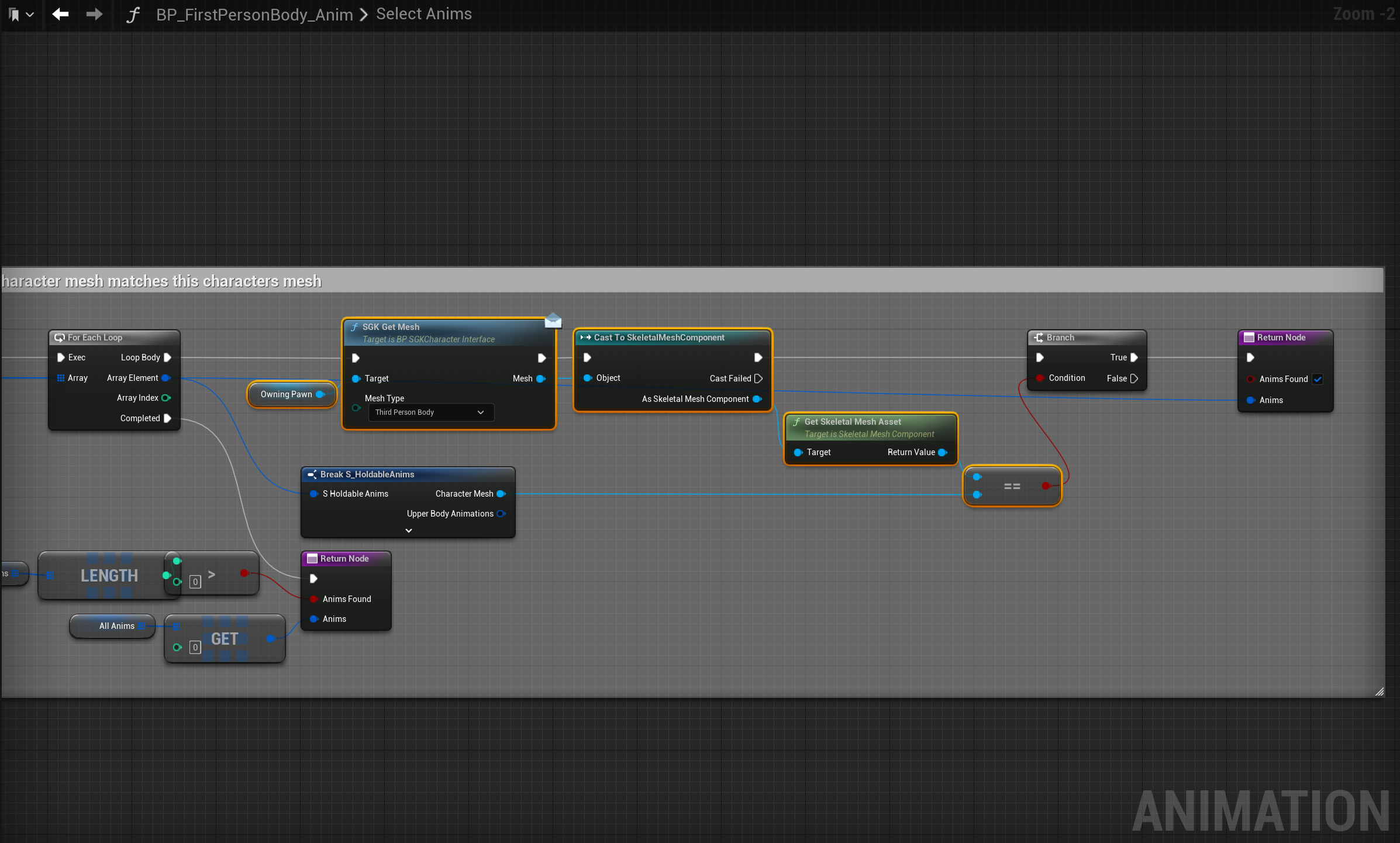Viewport: 1400px width, 843px height.
Task: Open the Third Person Body mesh type dropdown
Action: click(430, 412)
